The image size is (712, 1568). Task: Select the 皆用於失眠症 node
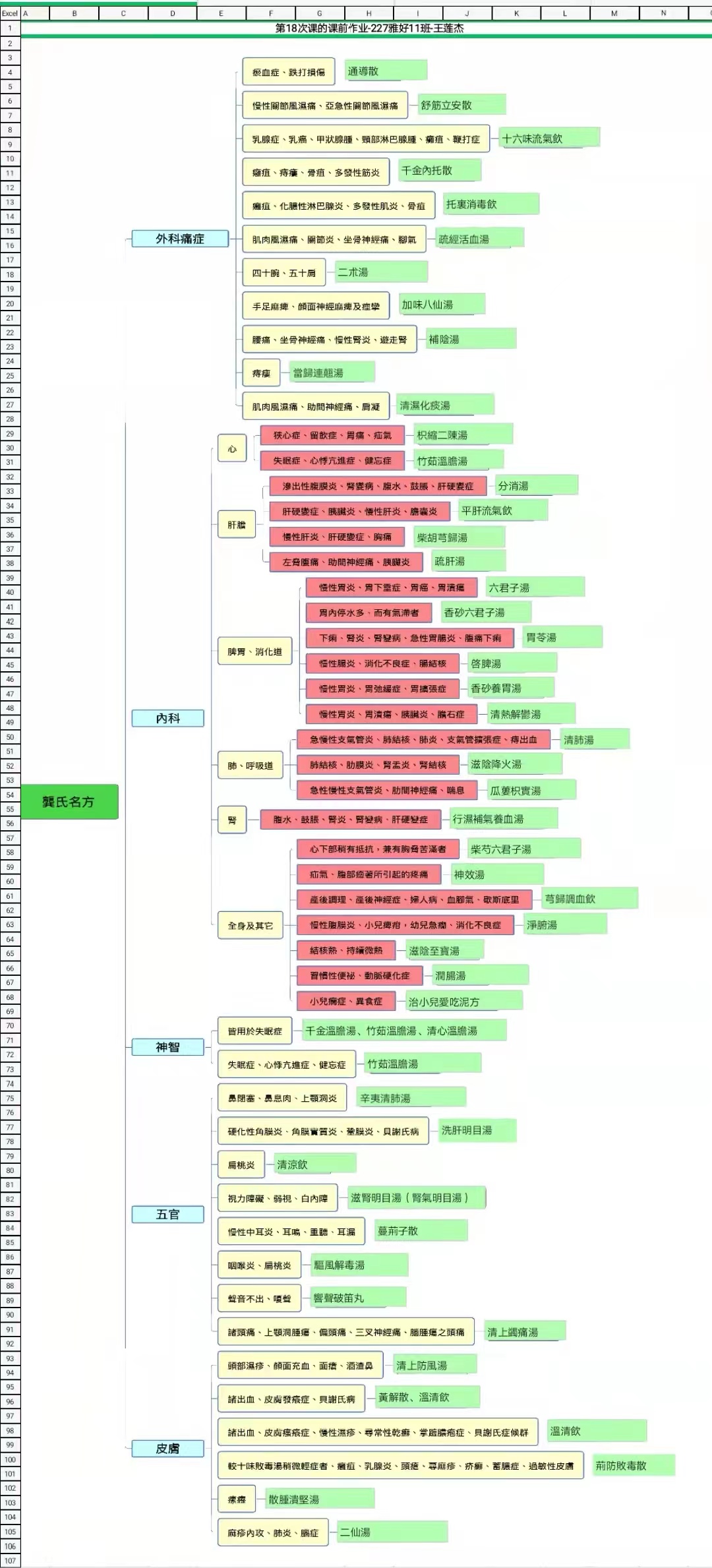[x=255, y=1031]
